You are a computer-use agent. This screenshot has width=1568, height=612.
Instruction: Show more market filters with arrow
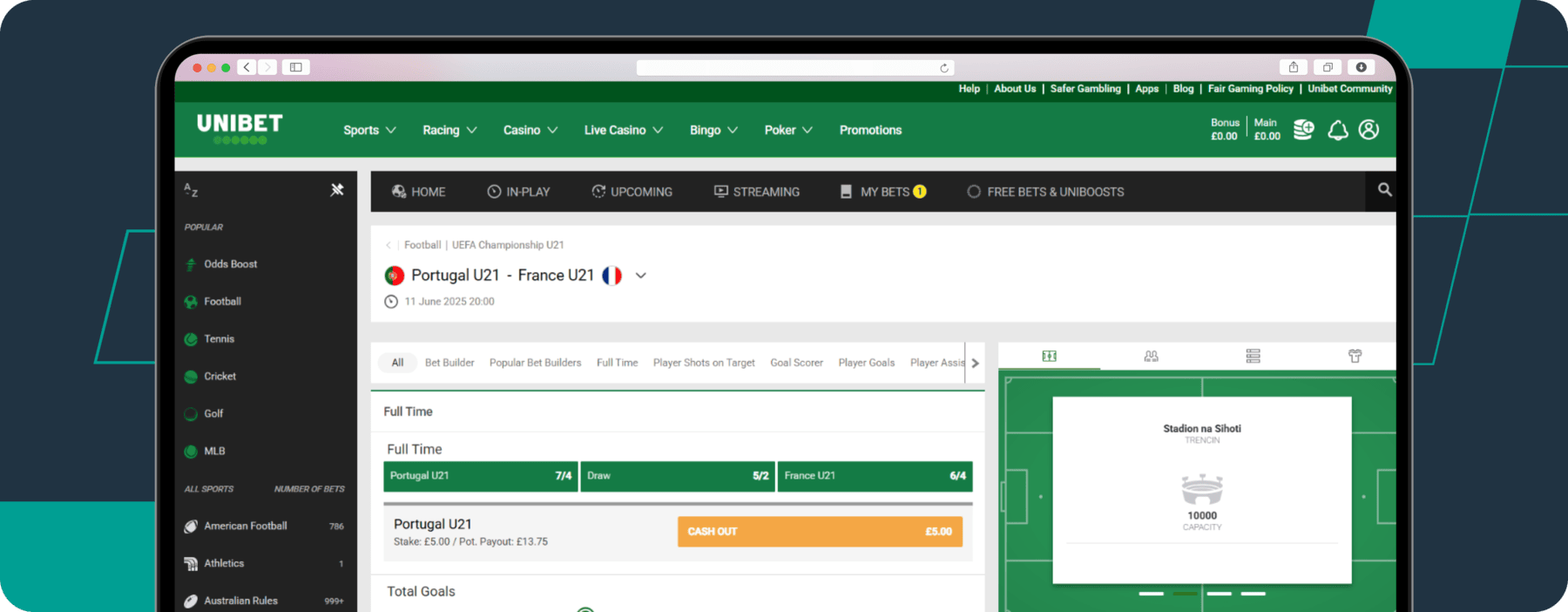[x=976, y=363]
